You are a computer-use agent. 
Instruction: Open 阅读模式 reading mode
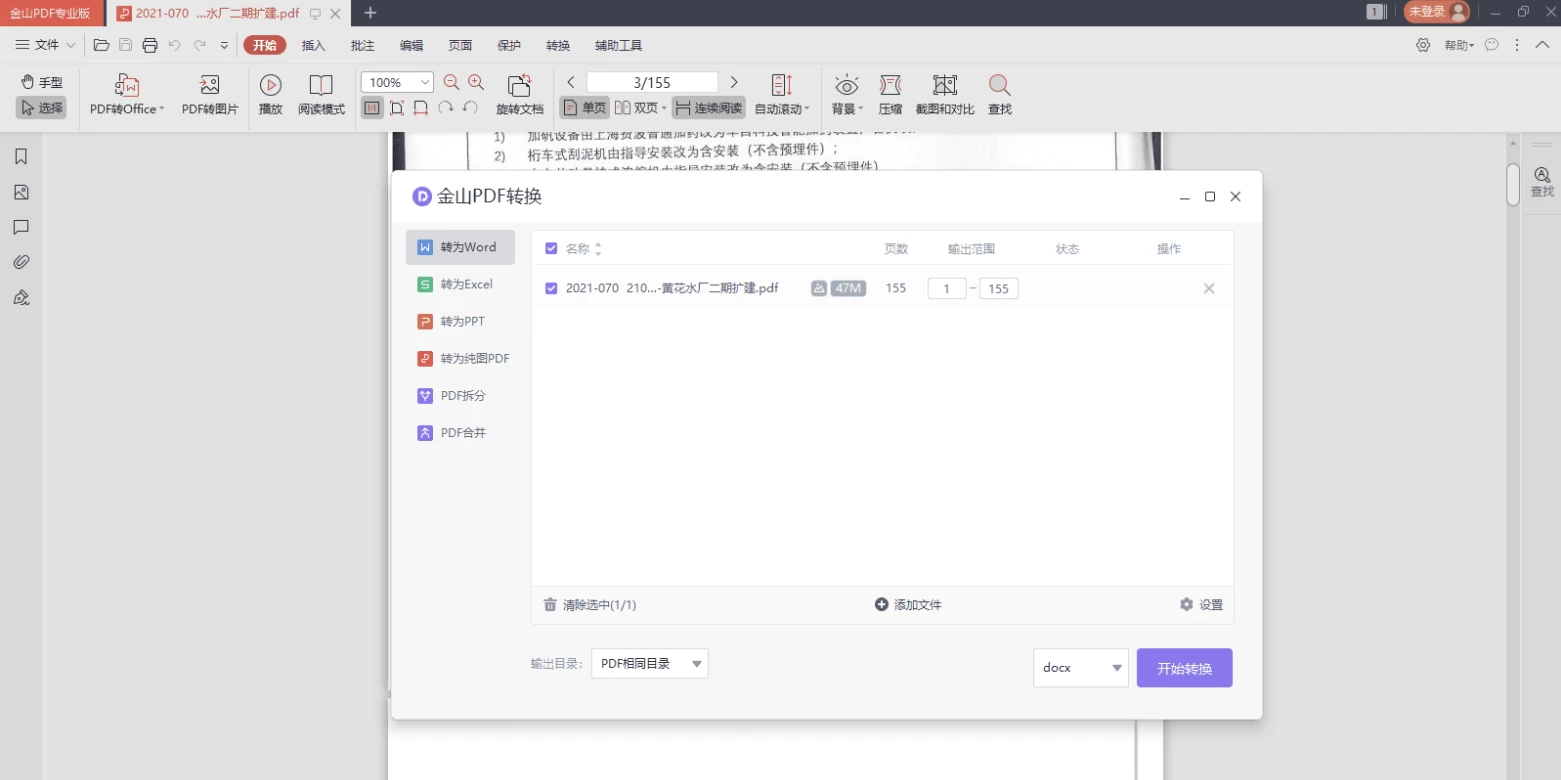coord(321,86)
